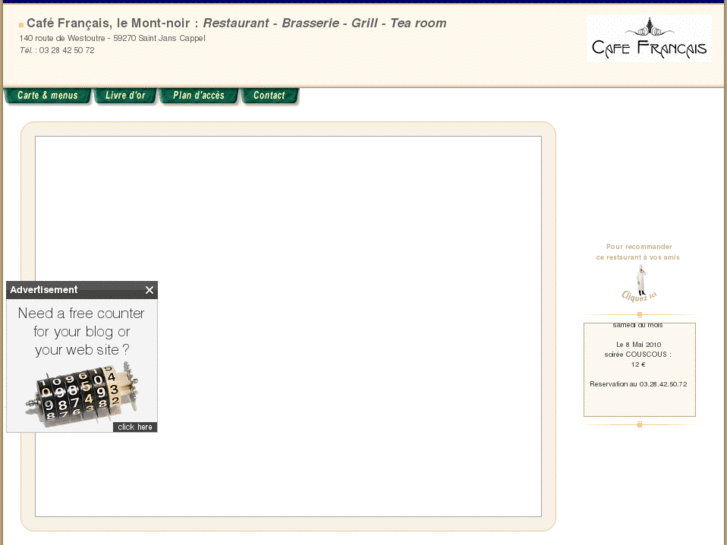Click the orange bullet before the page title

[x=21, y=24]
